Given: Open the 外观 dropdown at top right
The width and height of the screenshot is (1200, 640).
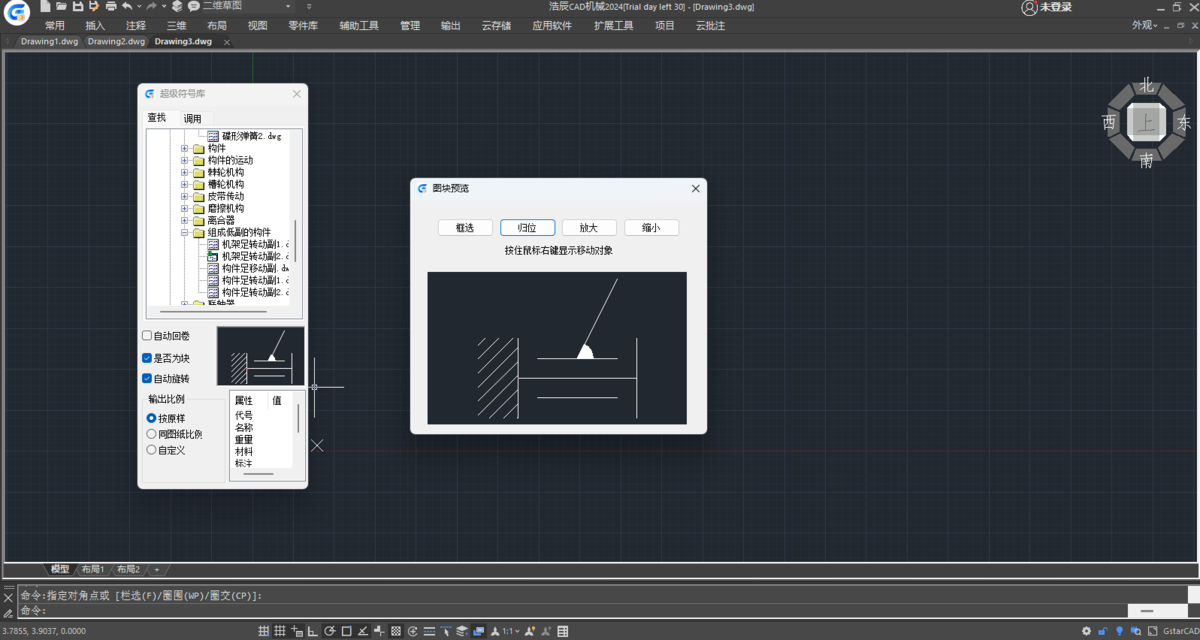Looking at the screenshot, I should [1147, 25].
